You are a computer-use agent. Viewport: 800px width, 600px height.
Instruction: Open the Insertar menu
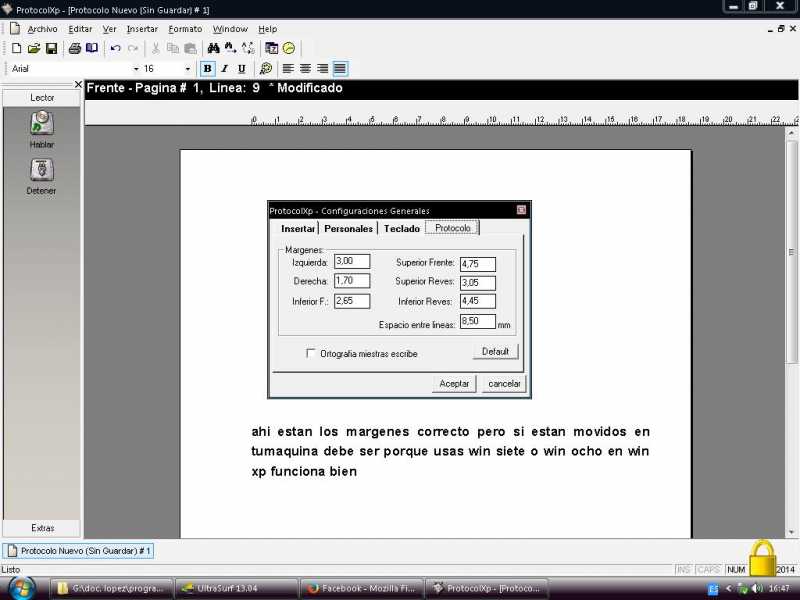(x=142, y=29)
